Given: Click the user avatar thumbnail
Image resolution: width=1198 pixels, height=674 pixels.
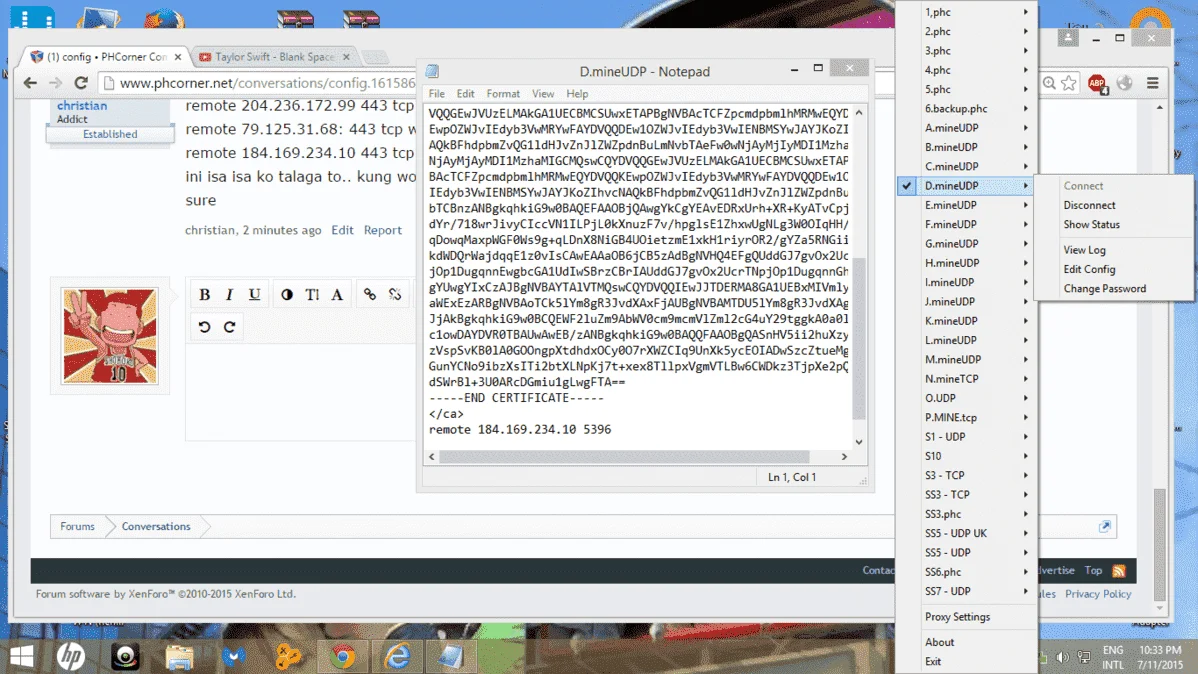Looking at the screenshot, I should [110, 336].
